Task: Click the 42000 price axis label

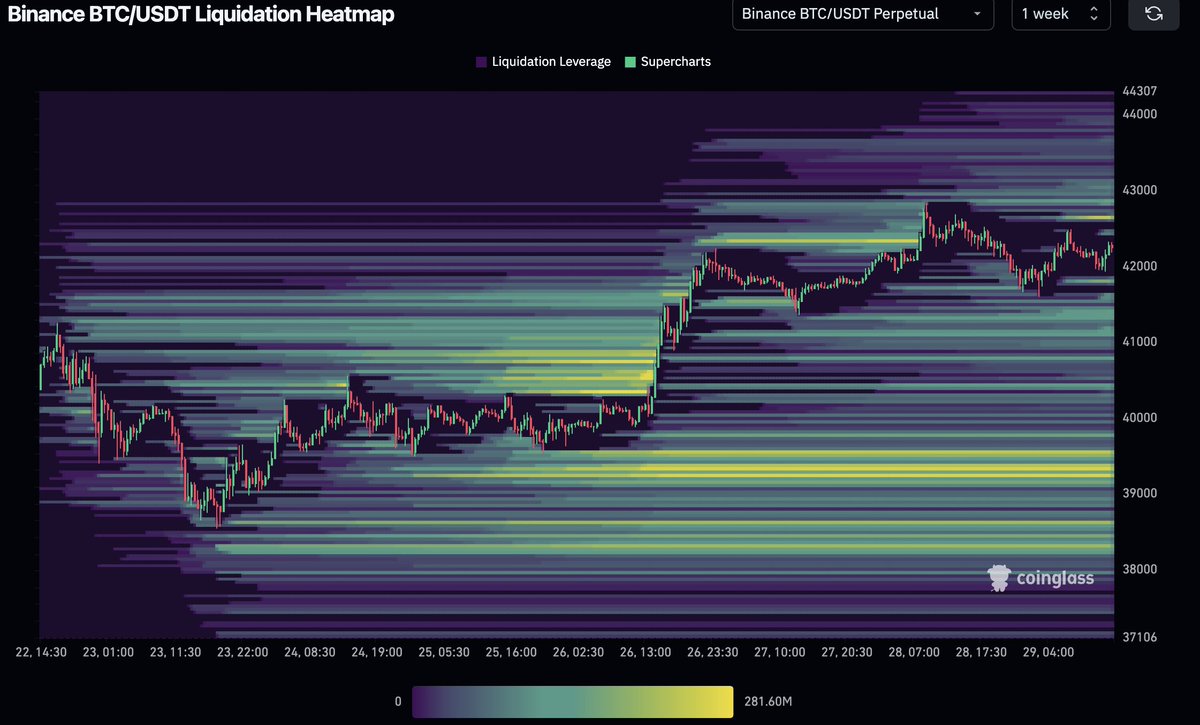Action: tap(1140, 266)
